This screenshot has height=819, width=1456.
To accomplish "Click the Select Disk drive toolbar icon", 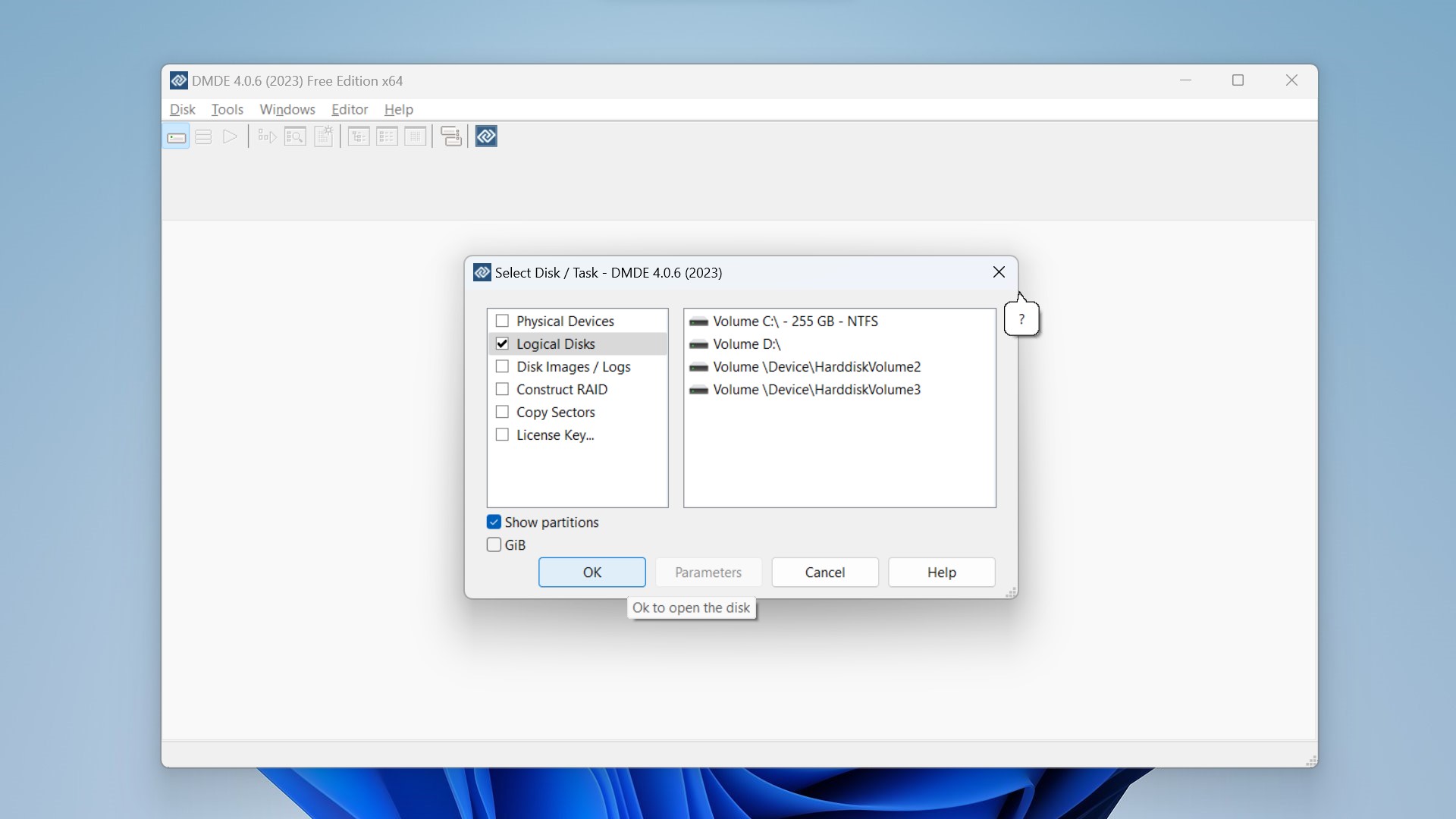I will (x=176, y=137).
